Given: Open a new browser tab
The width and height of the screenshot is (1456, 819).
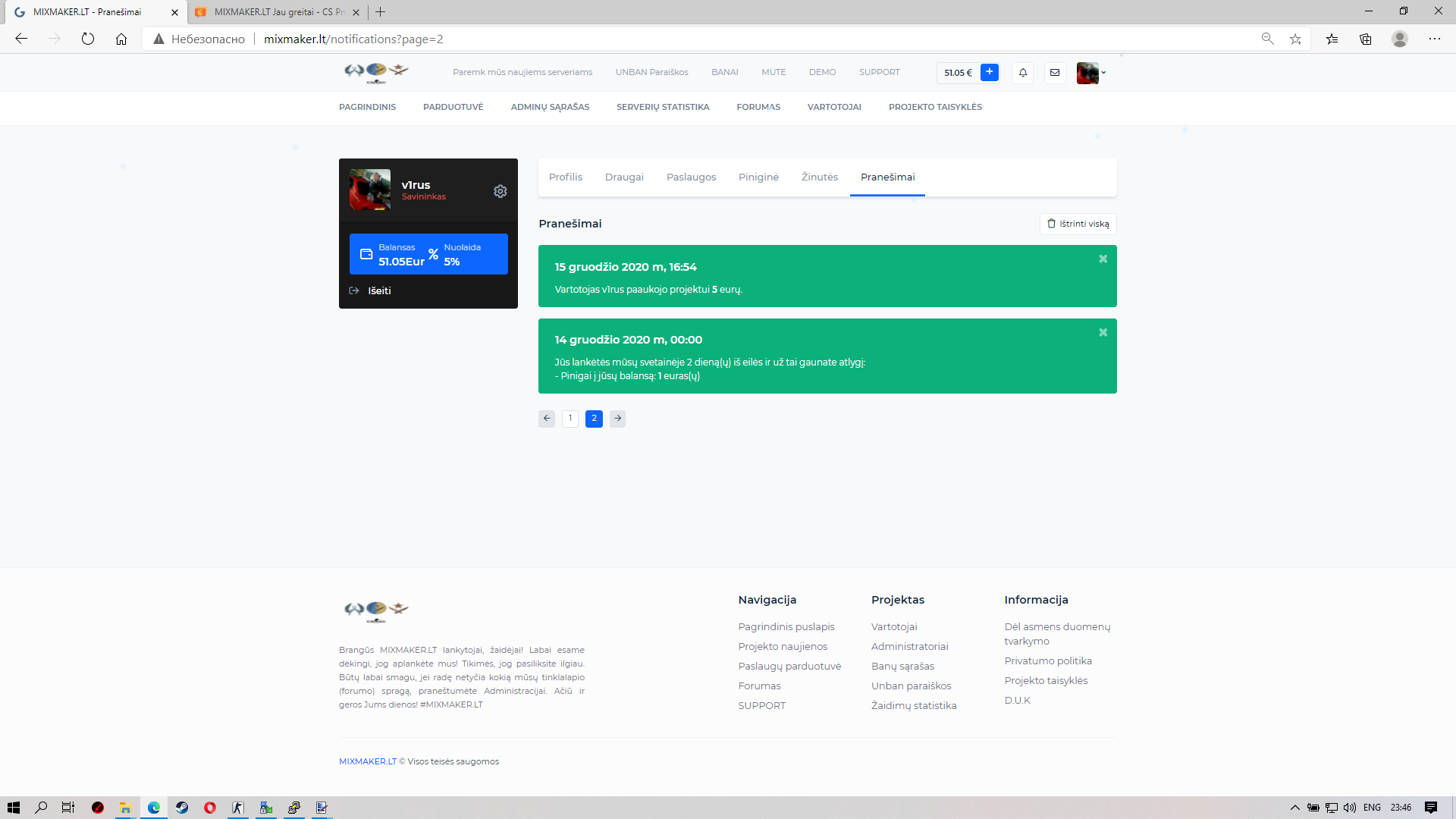Looking at the screenshot, I should click(x=381, y=12).
